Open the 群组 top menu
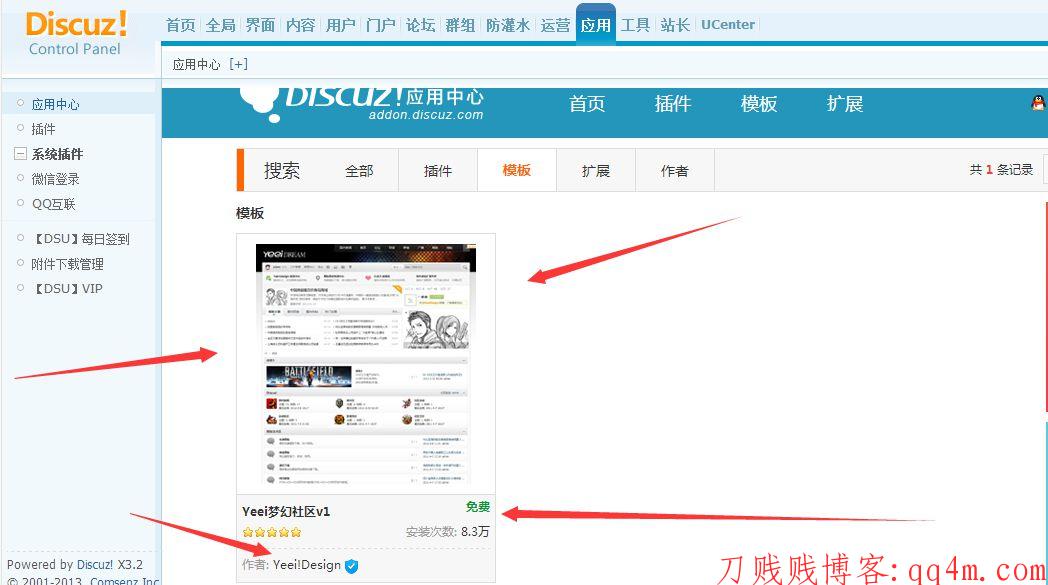 point(461,25)
